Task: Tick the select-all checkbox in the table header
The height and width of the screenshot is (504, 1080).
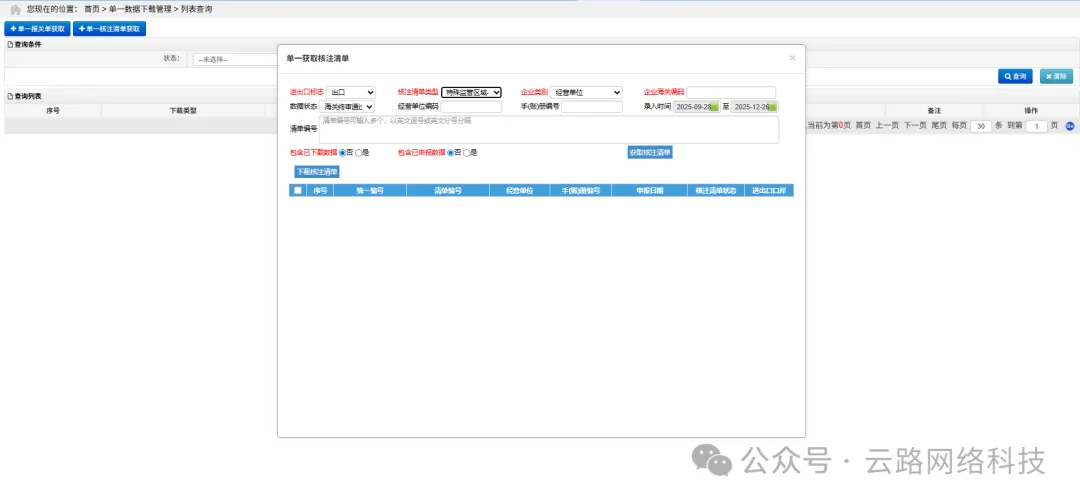Action: click(297, 190)
